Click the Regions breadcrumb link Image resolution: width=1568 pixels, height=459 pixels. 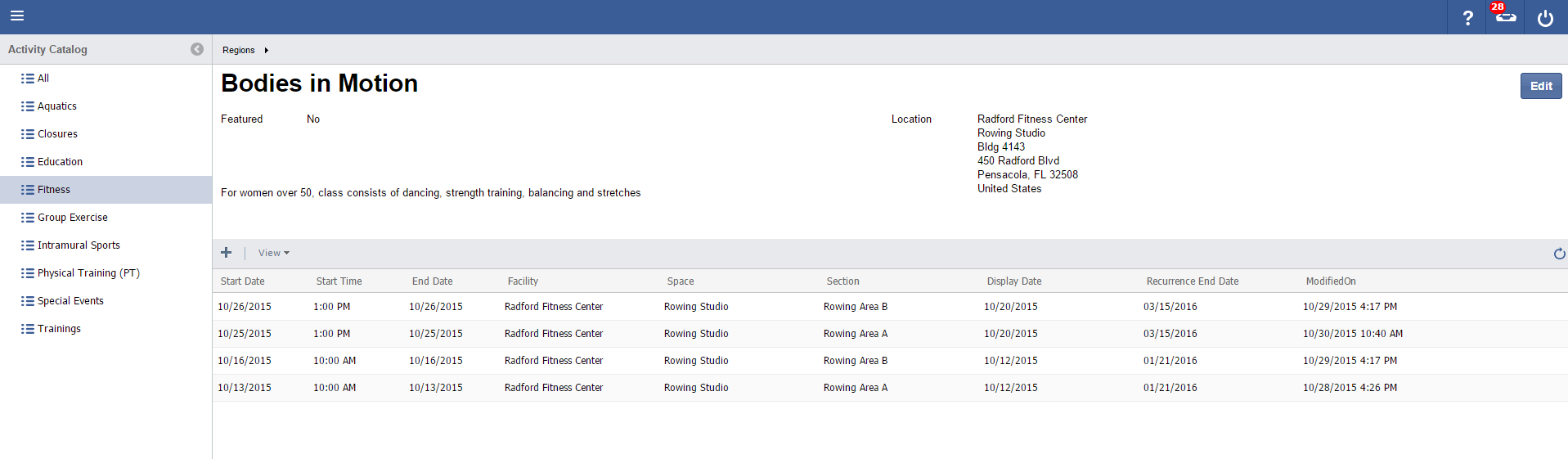pyautogui.click(x=238, y=50)
